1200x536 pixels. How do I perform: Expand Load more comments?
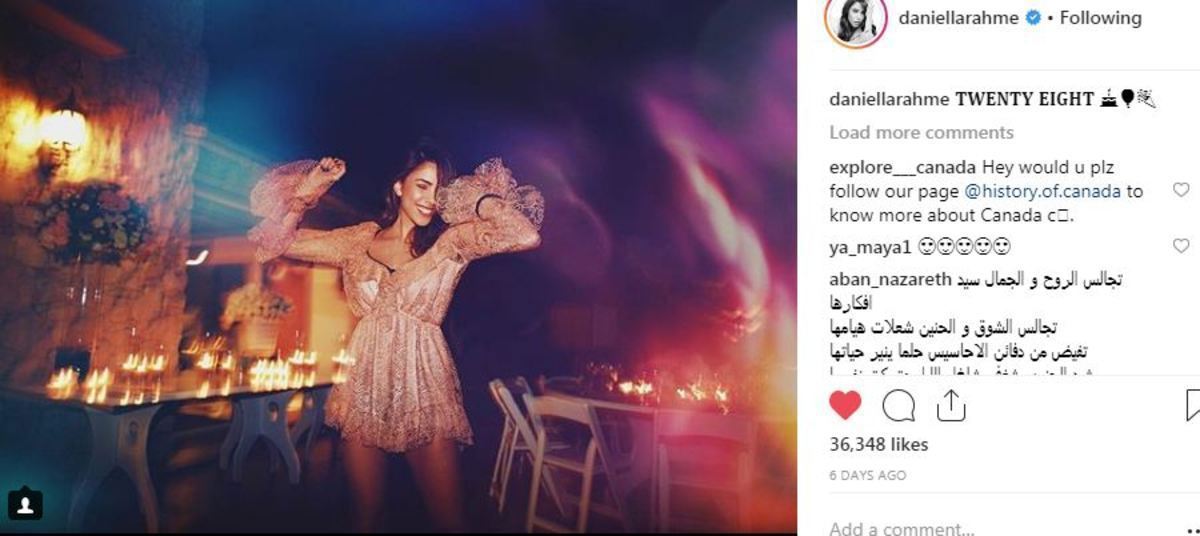click(921, 133)
